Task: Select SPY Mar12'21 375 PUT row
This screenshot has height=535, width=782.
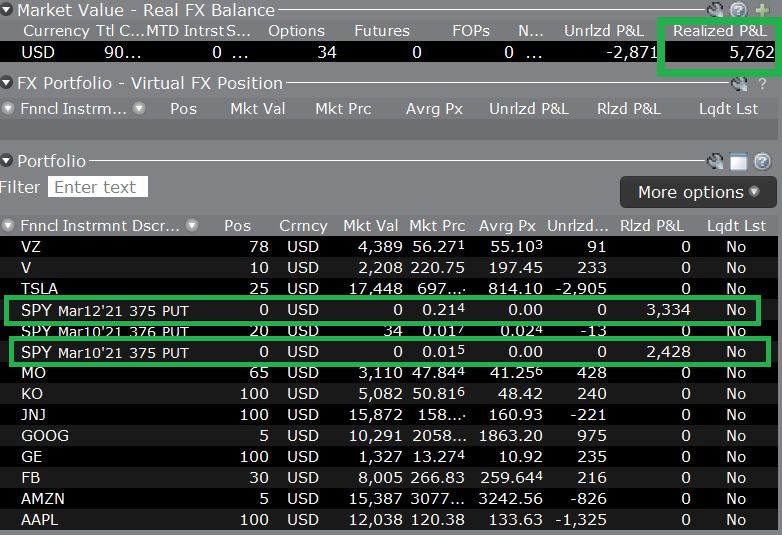Action: pos(389,310)
